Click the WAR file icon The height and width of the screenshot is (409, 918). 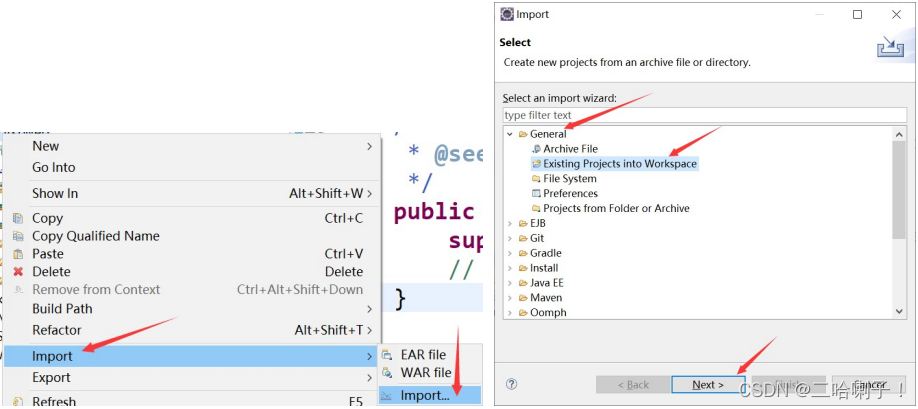click(387, 372)
